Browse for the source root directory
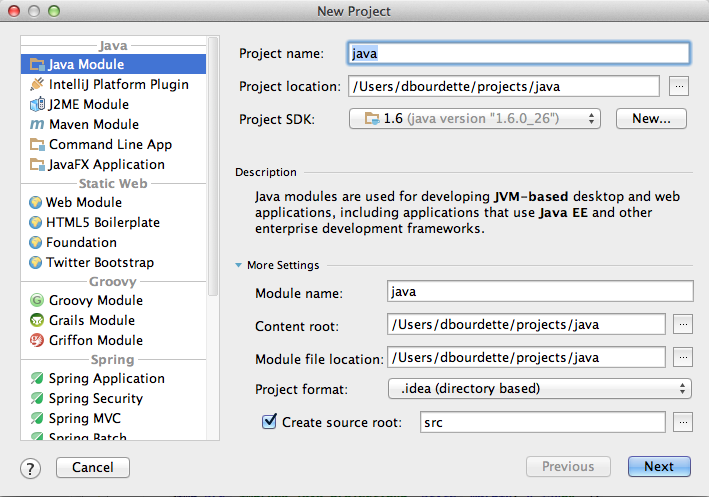The width and height of the screenshot is (709, 497). coord(683,422)
